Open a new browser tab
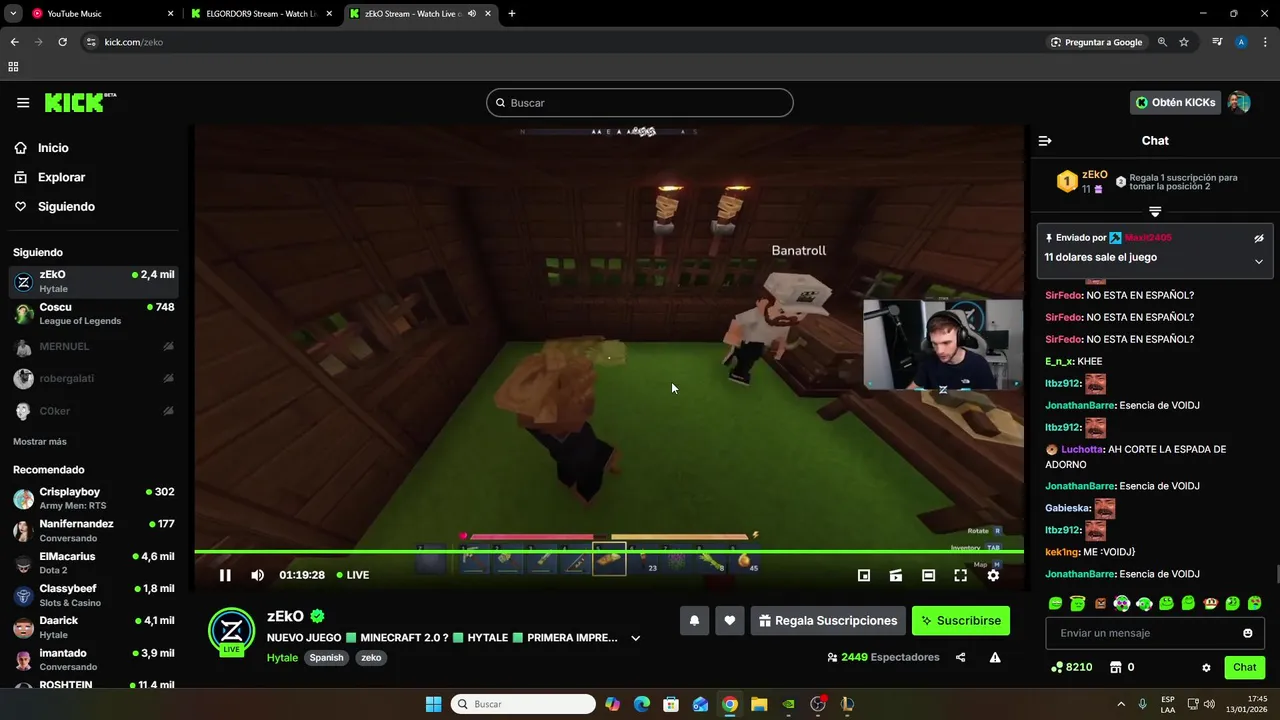Viewport: 1280px width, 720px height. (x=512, y=13)
